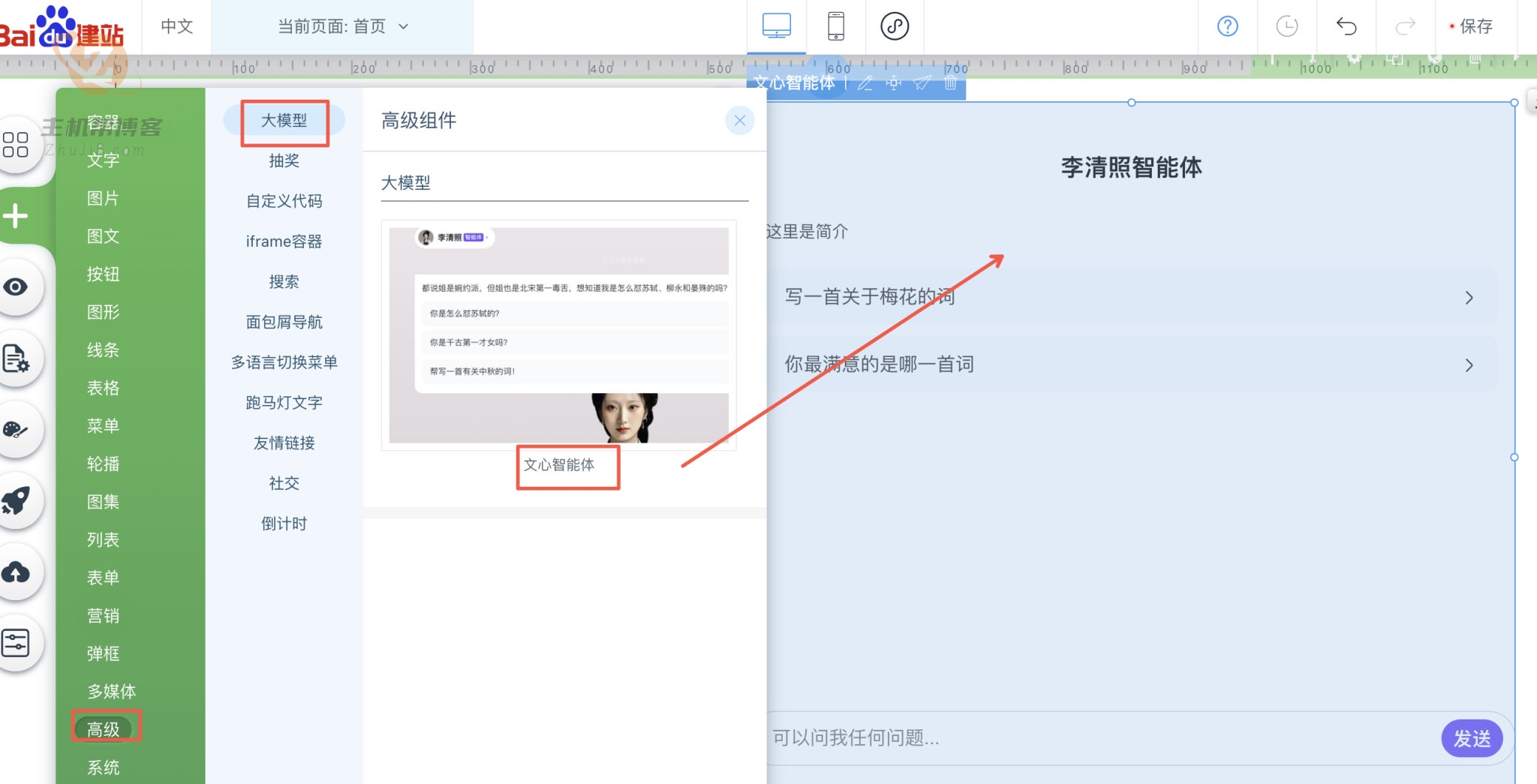
Task: Open the 菜单 component menu
Action: point(103,425)
